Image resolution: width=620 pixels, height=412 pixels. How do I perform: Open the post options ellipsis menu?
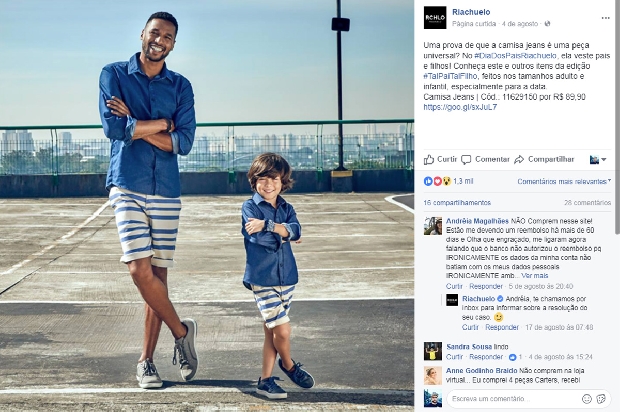click(605, 18)
